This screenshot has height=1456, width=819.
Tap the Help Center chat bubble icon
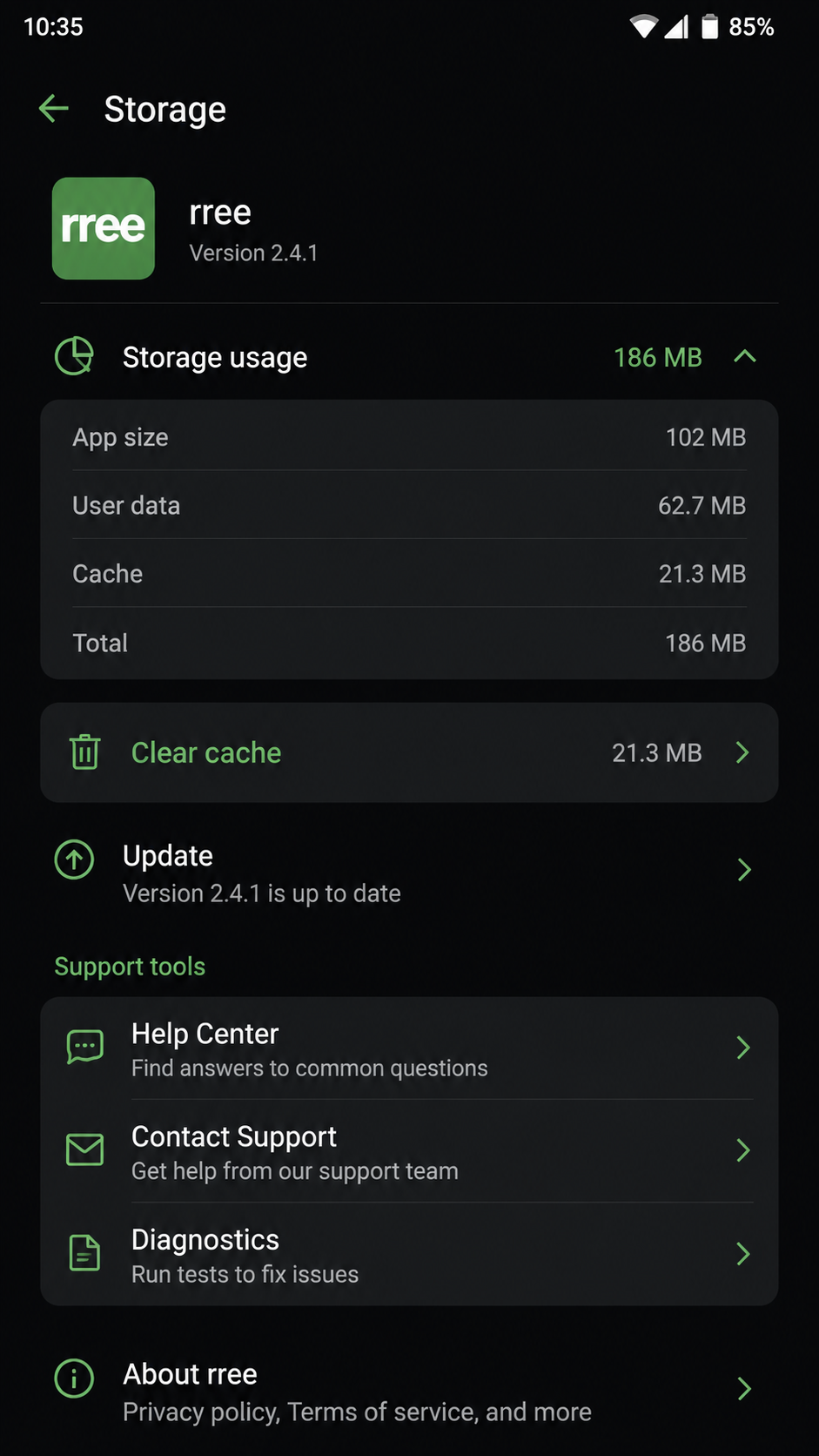85,1047
